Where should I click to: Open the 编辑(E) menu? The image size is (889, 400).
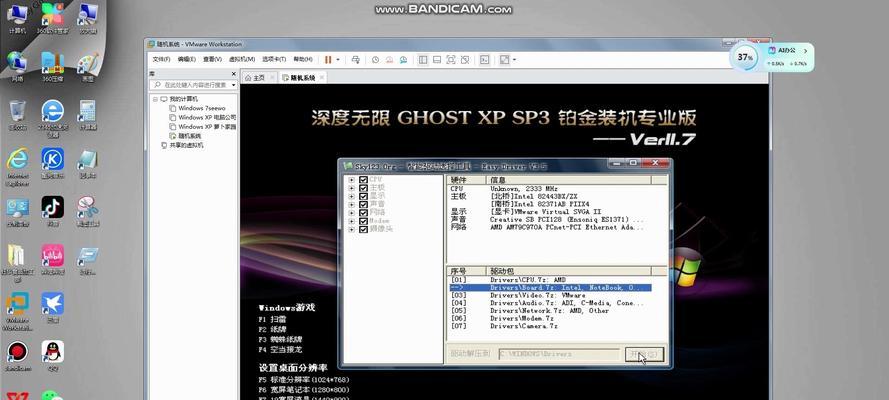[x=187, y=59]
